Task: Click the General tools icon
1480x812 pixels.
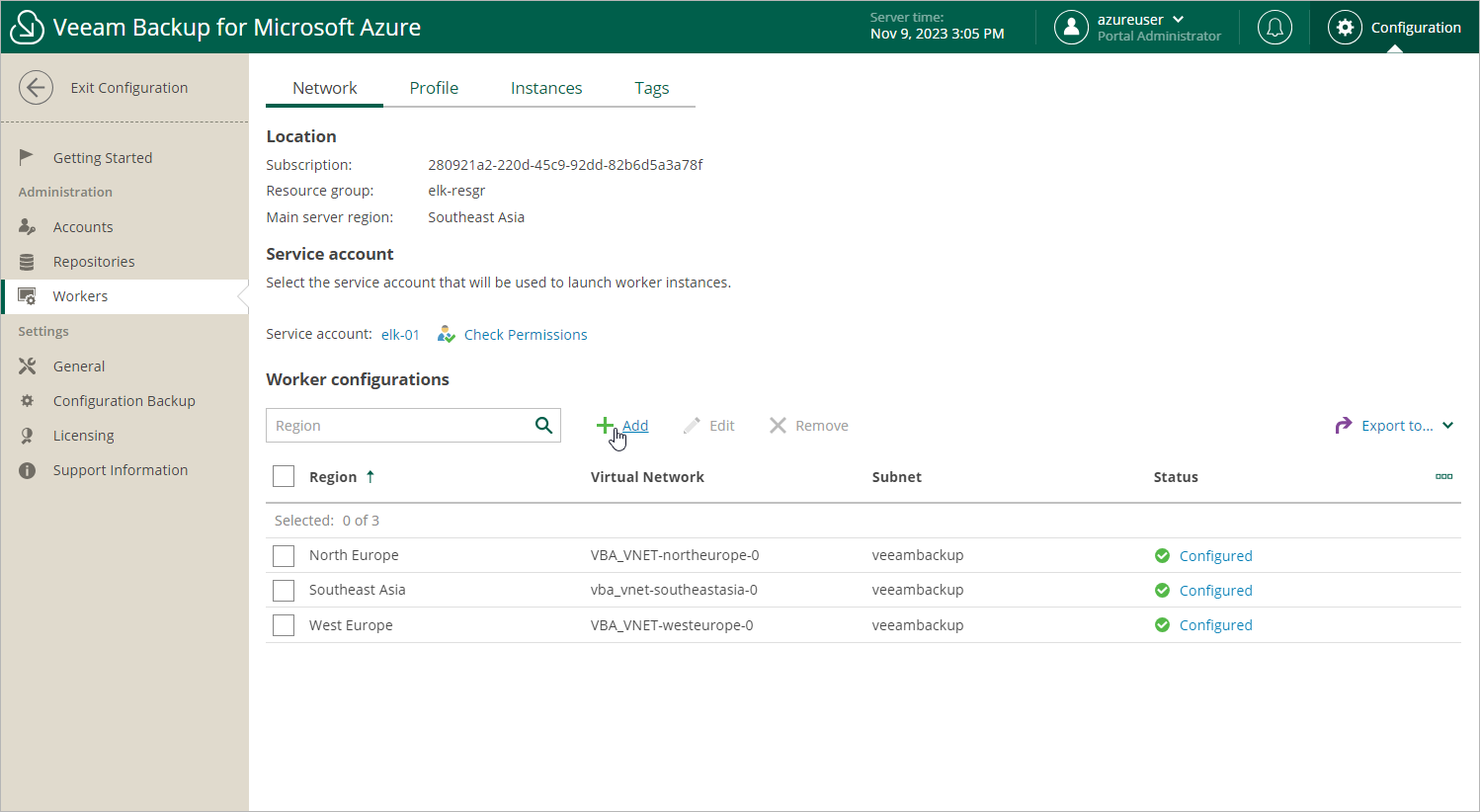Action: pos(27,366)
